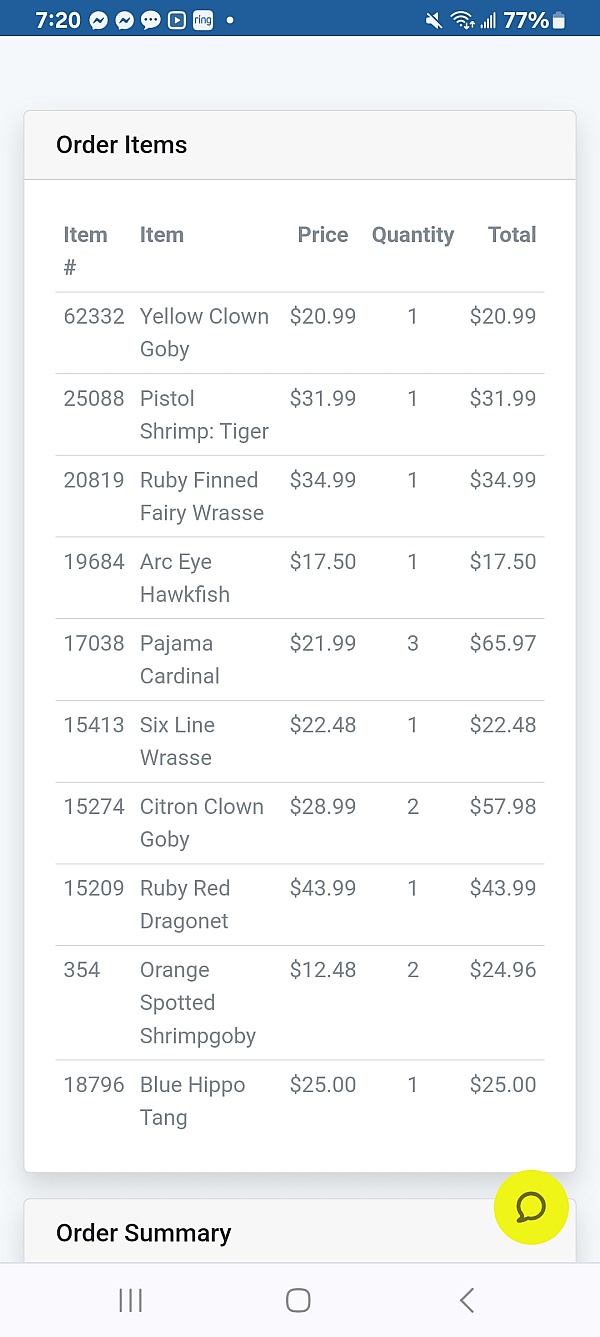This screenshot has height=1337, width=600.
Task: Tap the message bubble notification icon
Action: [151, 20]
